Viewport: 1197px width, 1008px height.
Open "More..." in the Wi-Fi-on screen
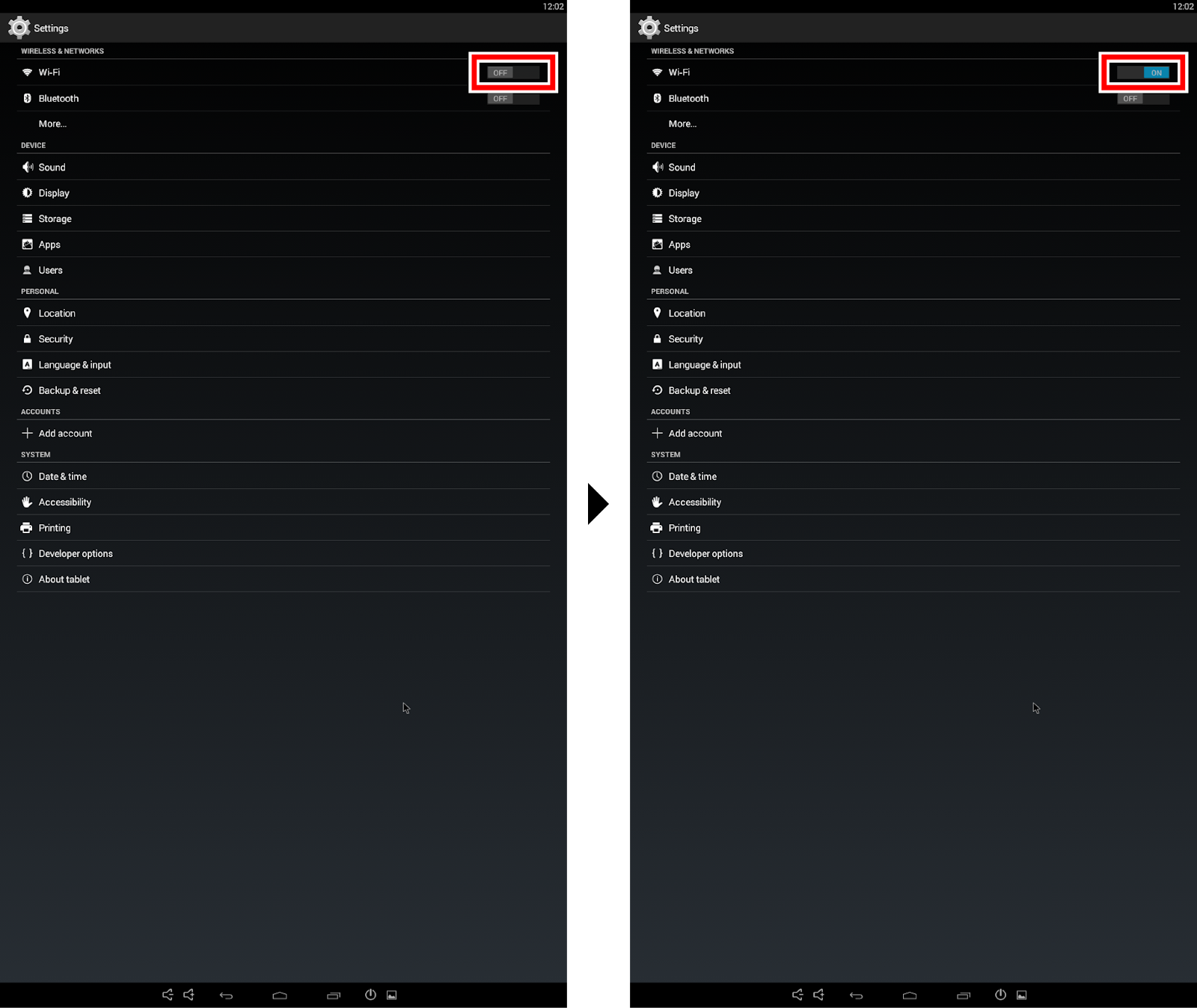[x=682, y=124]
